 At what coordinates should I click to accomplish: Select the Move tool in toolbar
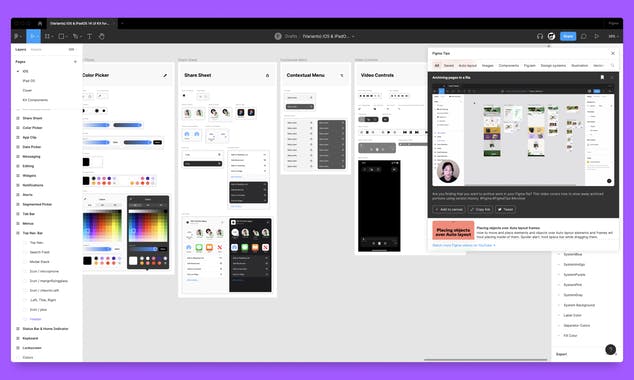(x=34, y=36)
